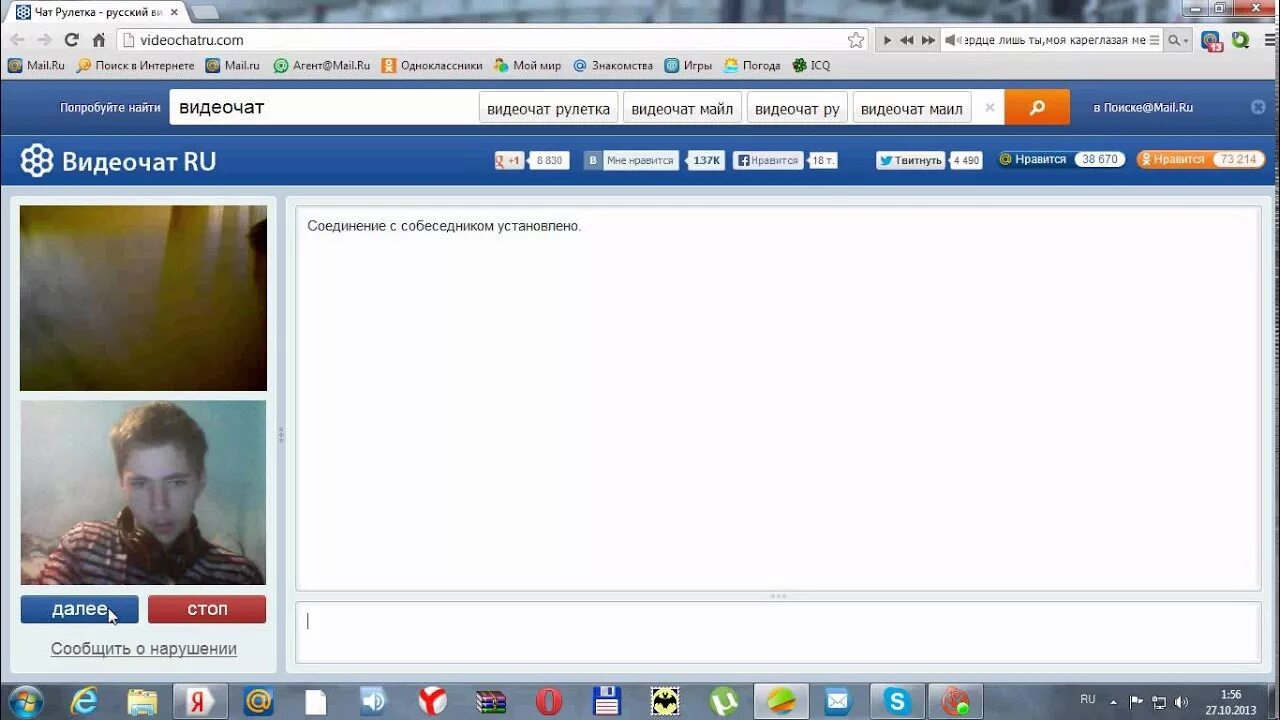Click the browser forward arrow

point(44,40)
